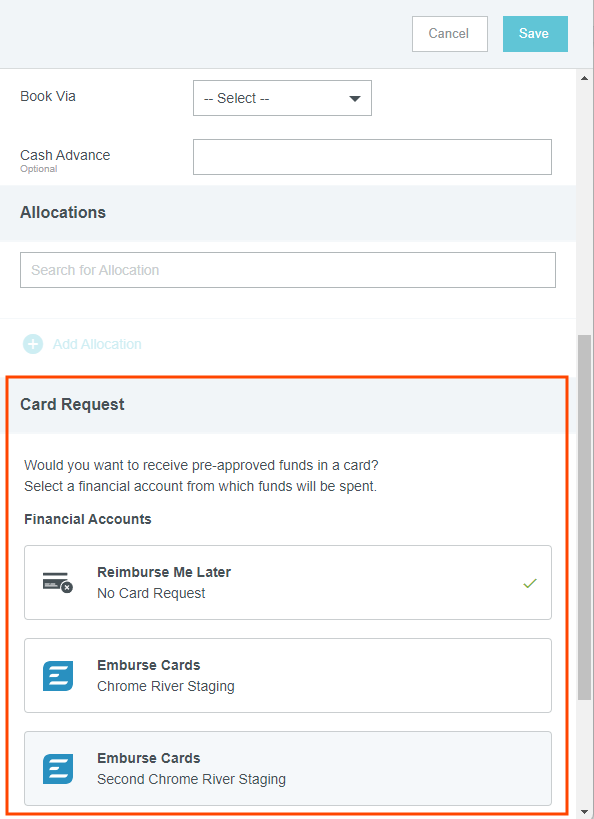Choose Emburse Cards Chrome River Staging account
594x819 pixels.
click(x=288, y=675)
